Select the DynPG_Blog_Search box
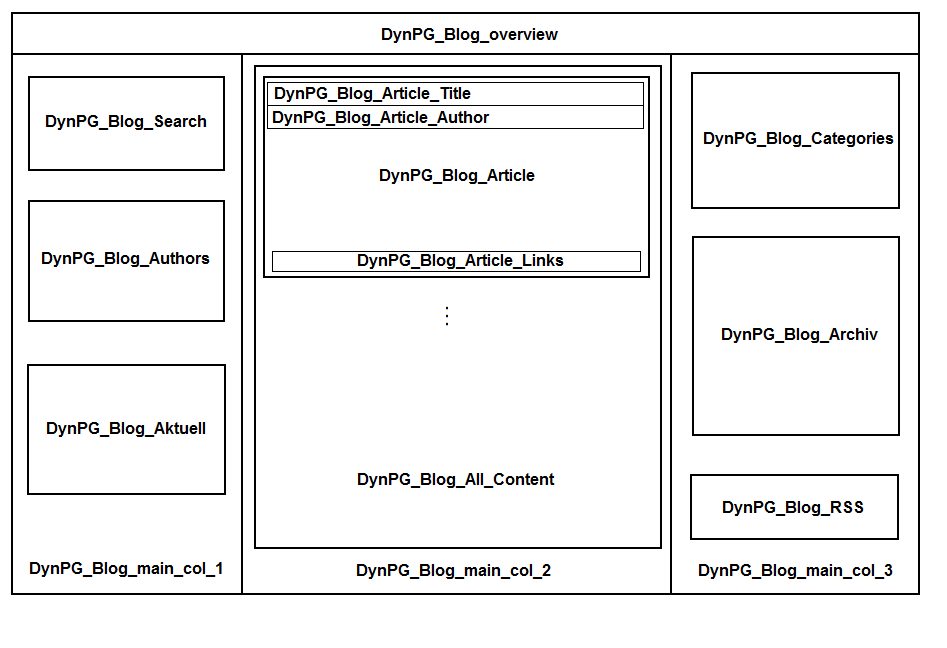947x648 pixels. coord(126,122)
